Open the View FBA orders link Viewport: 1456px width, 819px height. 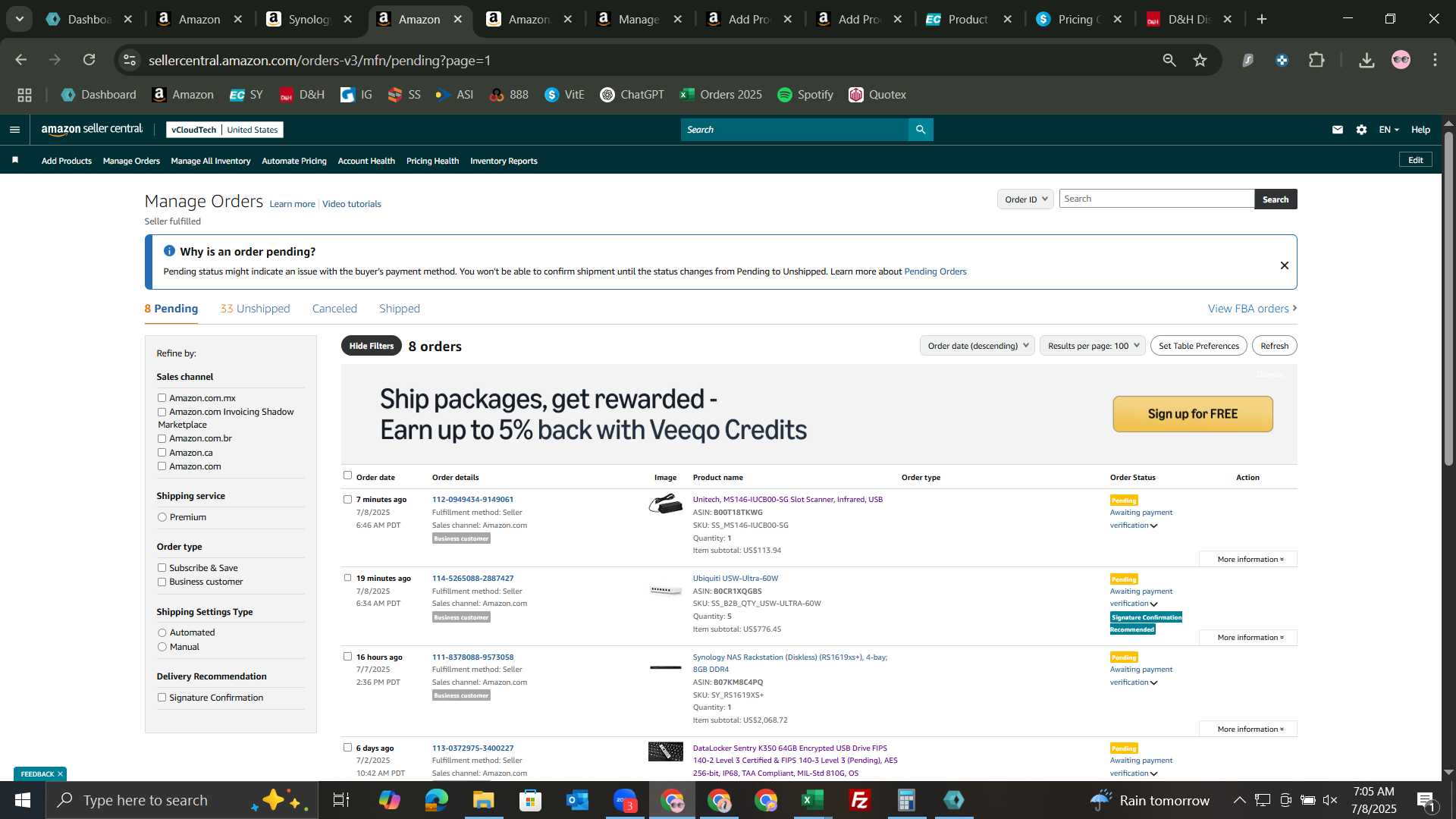pyautogui.click(x=1253, y=309)
